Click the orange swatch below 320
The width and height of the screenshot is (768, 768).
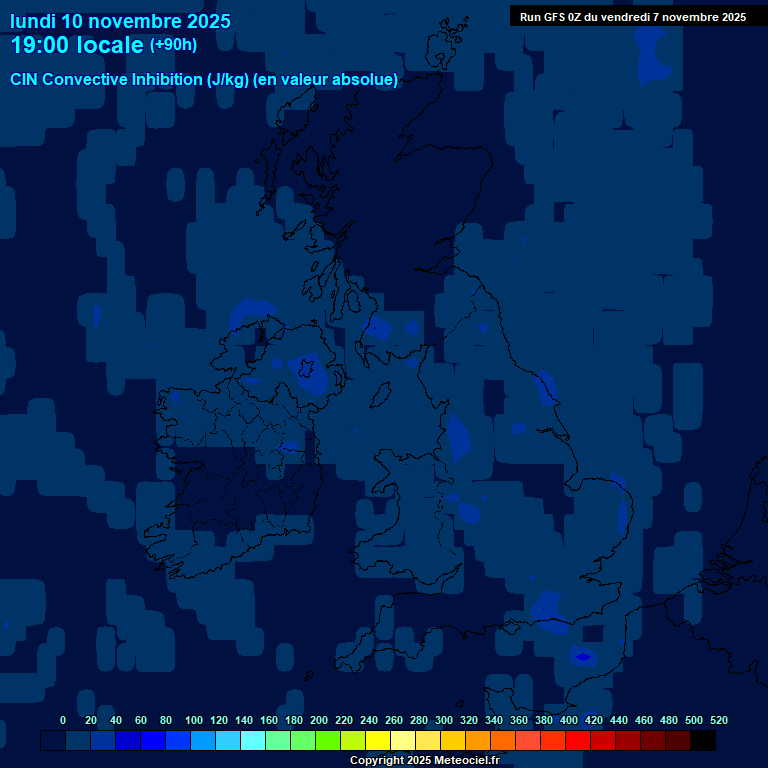click(478, 741)
